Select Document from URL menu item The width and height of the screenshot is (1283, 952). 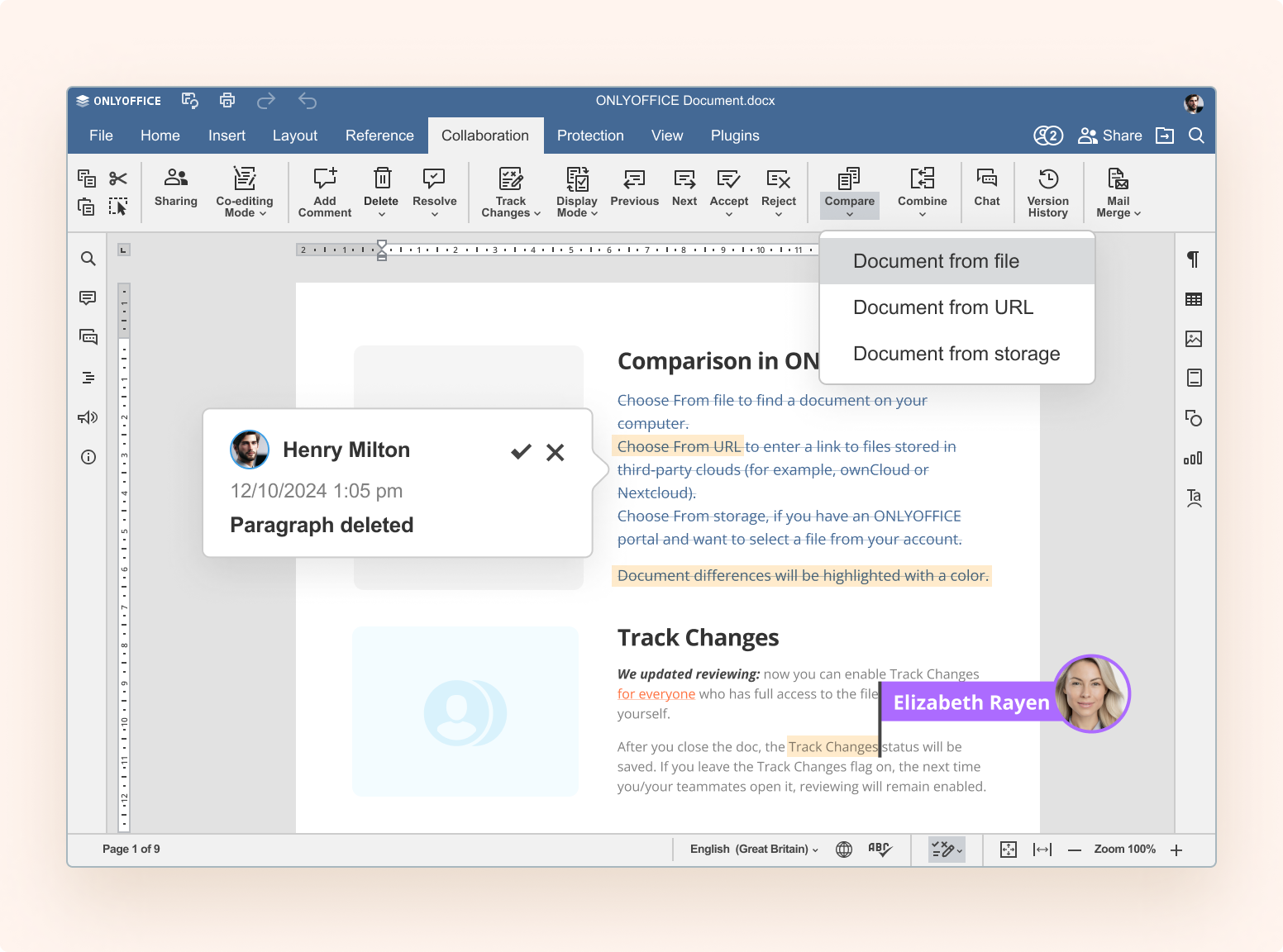(942, 307)
